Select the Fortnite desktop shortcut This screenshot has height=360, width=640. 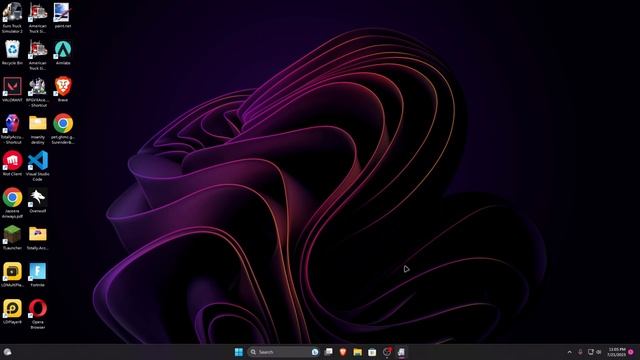tap(38, 275)
